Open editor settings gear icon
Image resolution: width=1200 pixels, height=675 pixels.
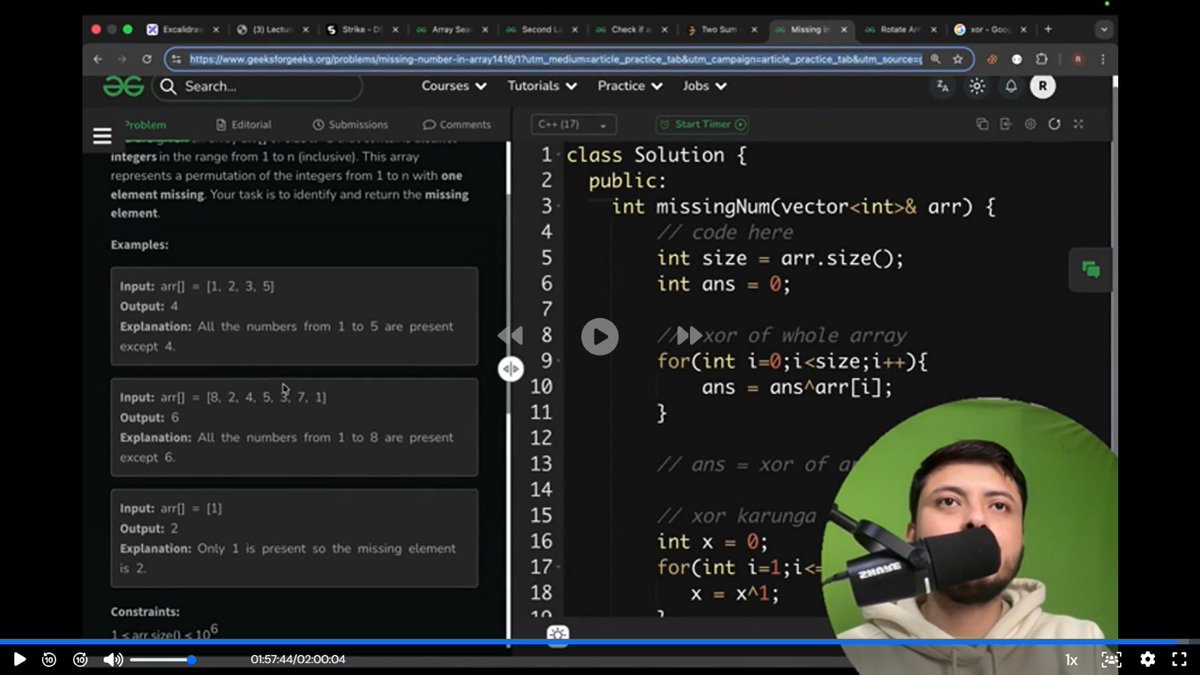point(1030,124)
